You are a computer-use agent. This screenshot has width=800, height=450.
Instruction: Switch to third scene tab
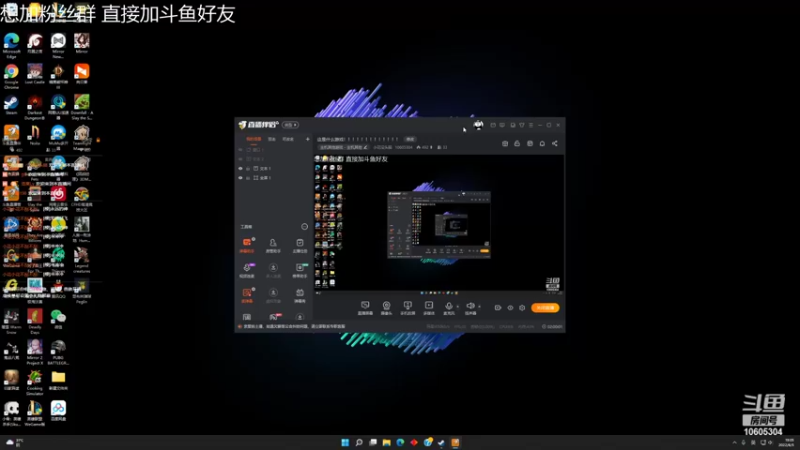(288, 139)
